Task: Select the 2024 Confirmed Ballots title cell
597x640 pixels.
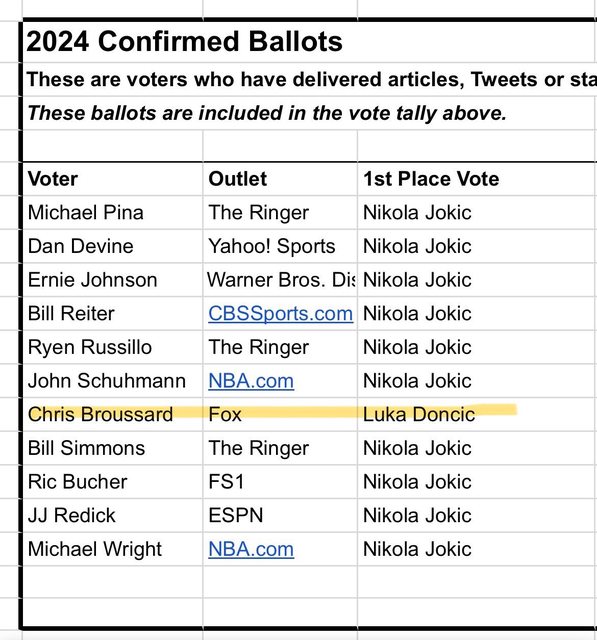Action: click(310, 42)
